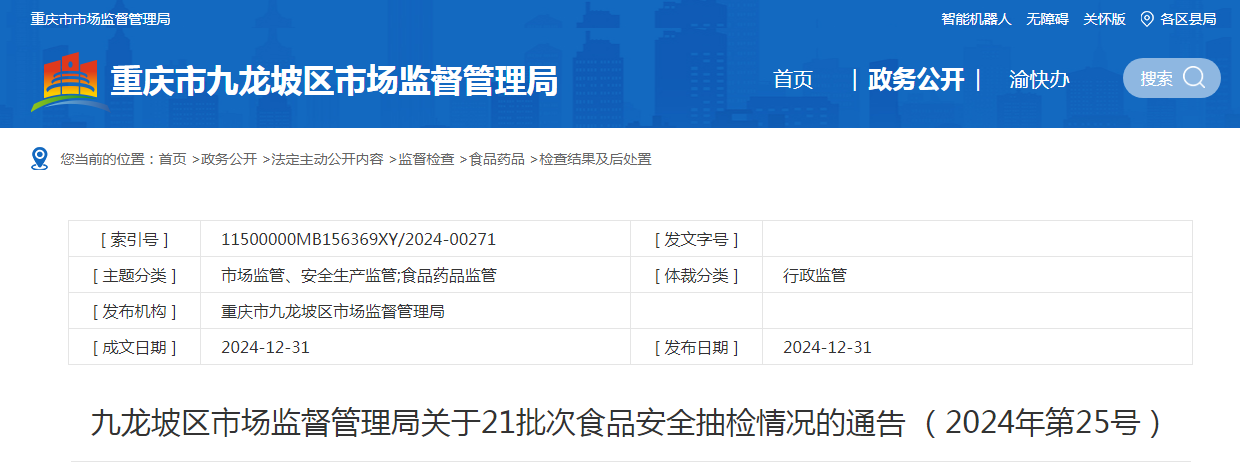The image size is (1240, 462).
Task: Click the 成文日期 value 2024-12-31
Action: point(265,347)
